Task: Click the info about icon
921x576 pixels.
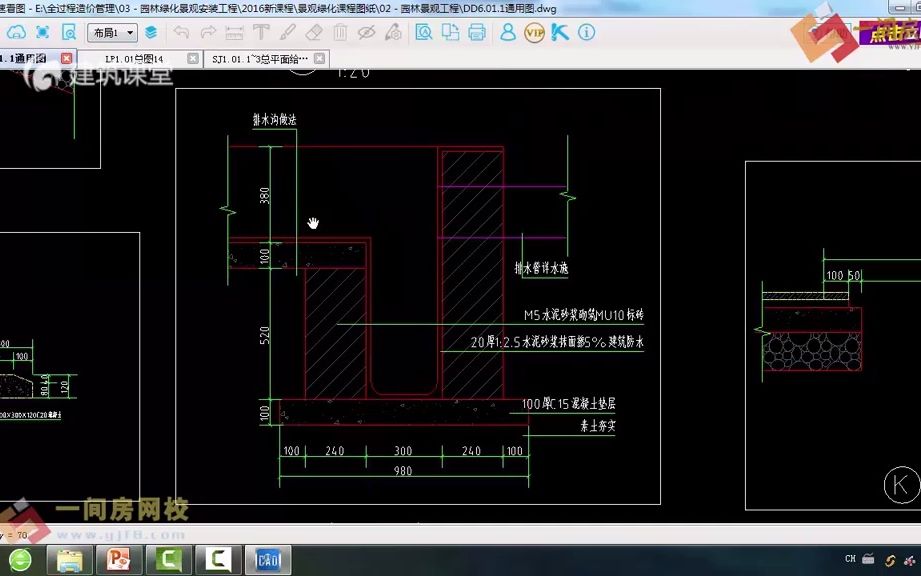Action: [586, 32]
